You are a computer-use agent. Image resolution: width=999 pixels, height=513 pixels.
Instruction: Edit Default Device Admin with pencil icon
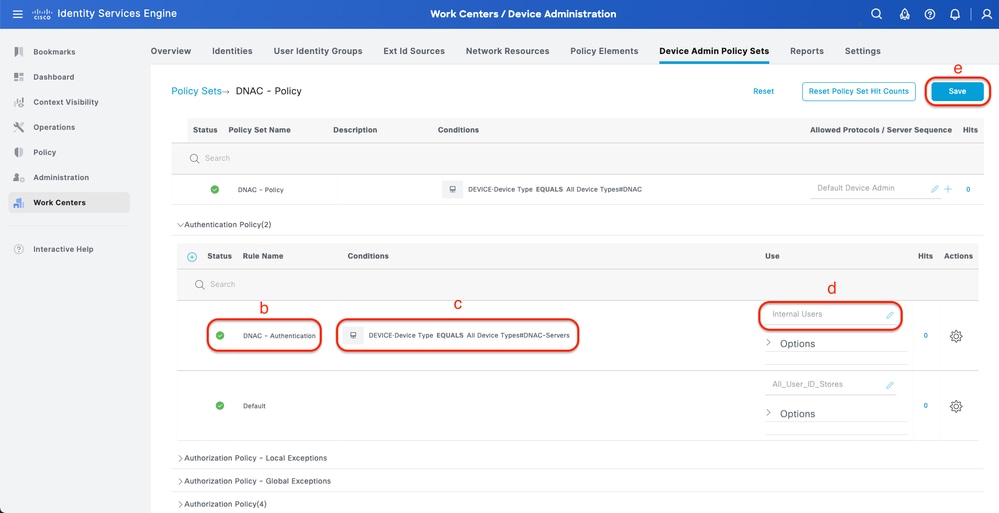pyautogui.click(x=935, y=189)
